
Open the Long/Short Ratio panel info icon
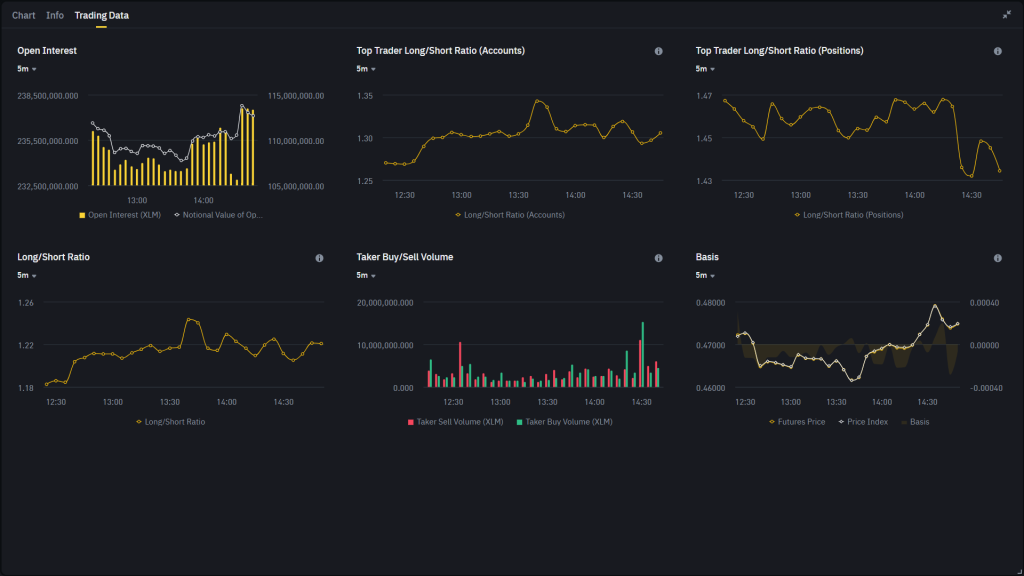point(319,257)
